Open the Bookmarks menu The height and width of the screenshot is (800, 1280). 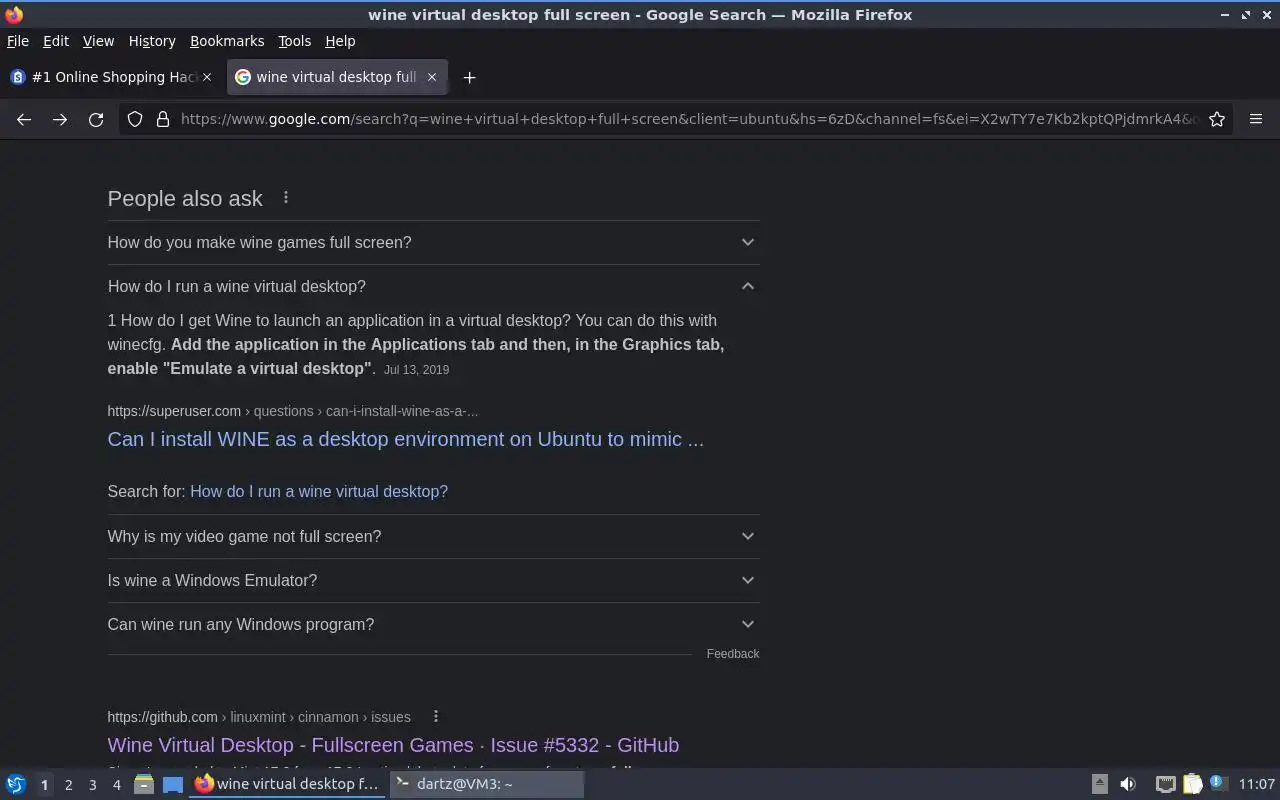[x=227, y=41]
